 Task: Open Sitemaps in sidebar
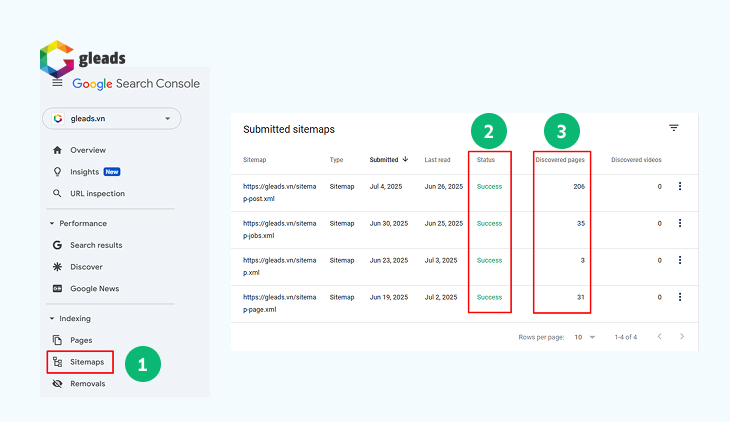(87, 362)
